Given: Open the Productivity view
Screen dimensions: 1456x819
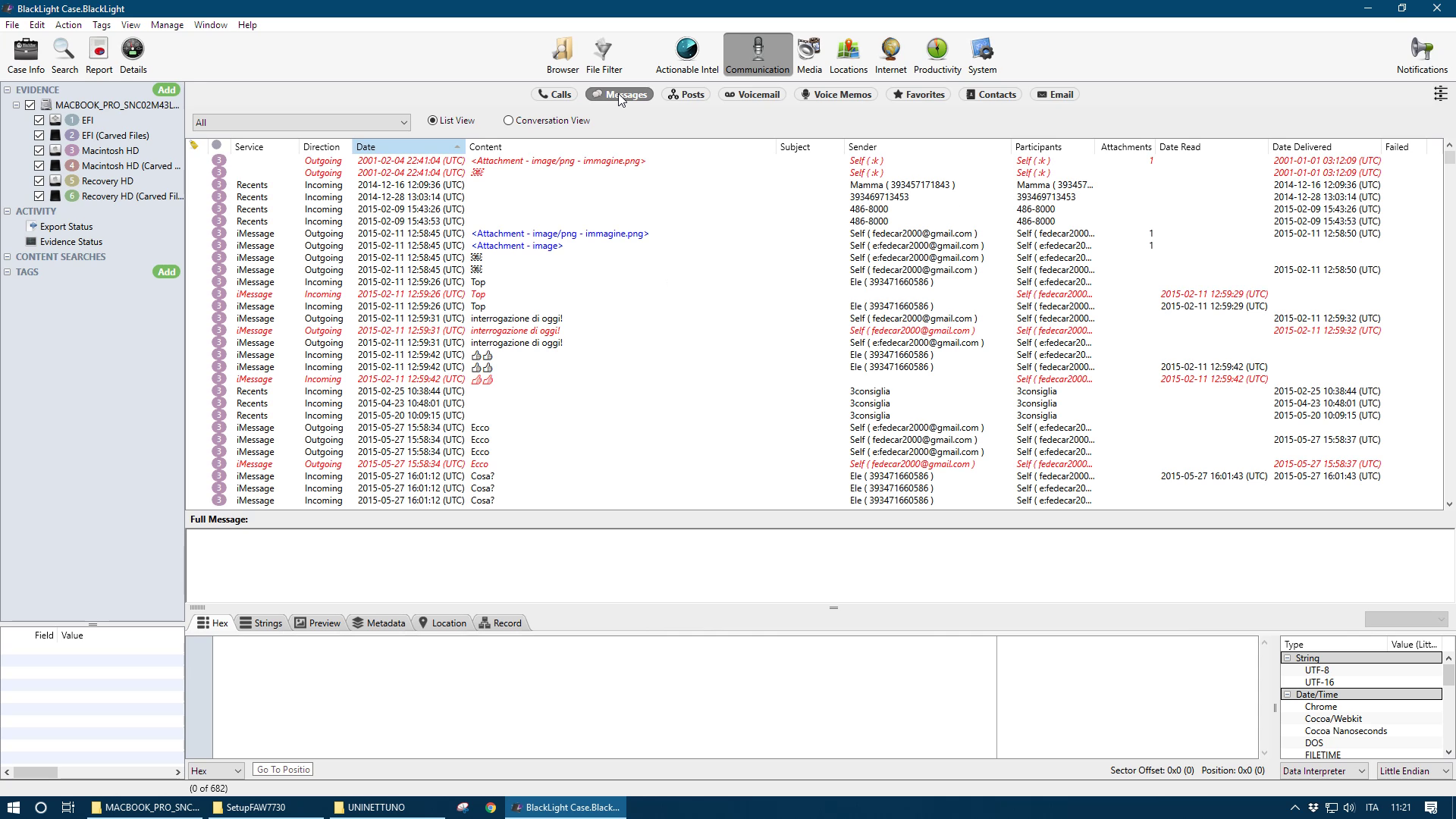Looking at the screenshot, I should 937,56.
